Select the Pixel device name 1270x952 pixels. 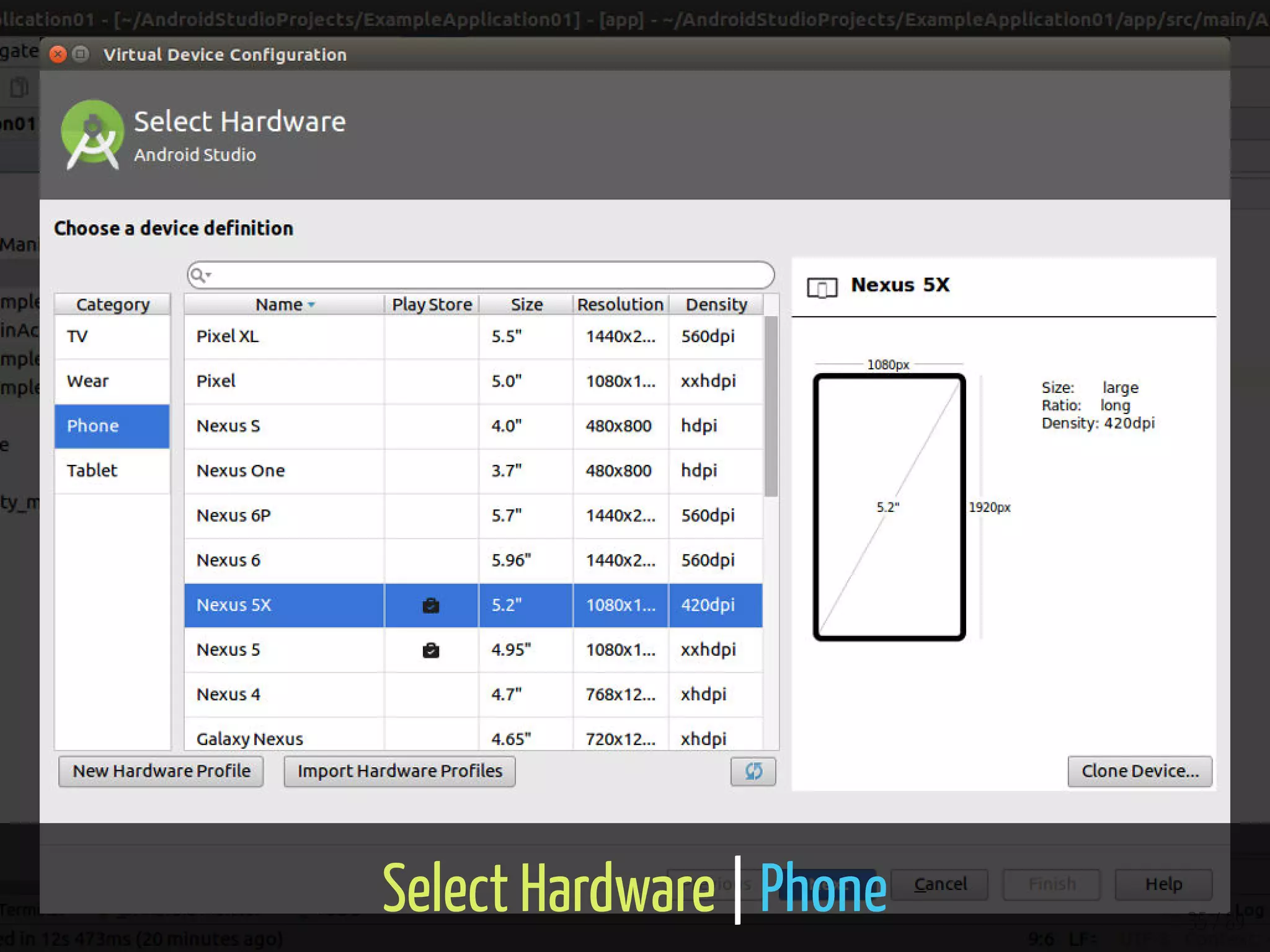pyautogui.click(x=216, y=381)
